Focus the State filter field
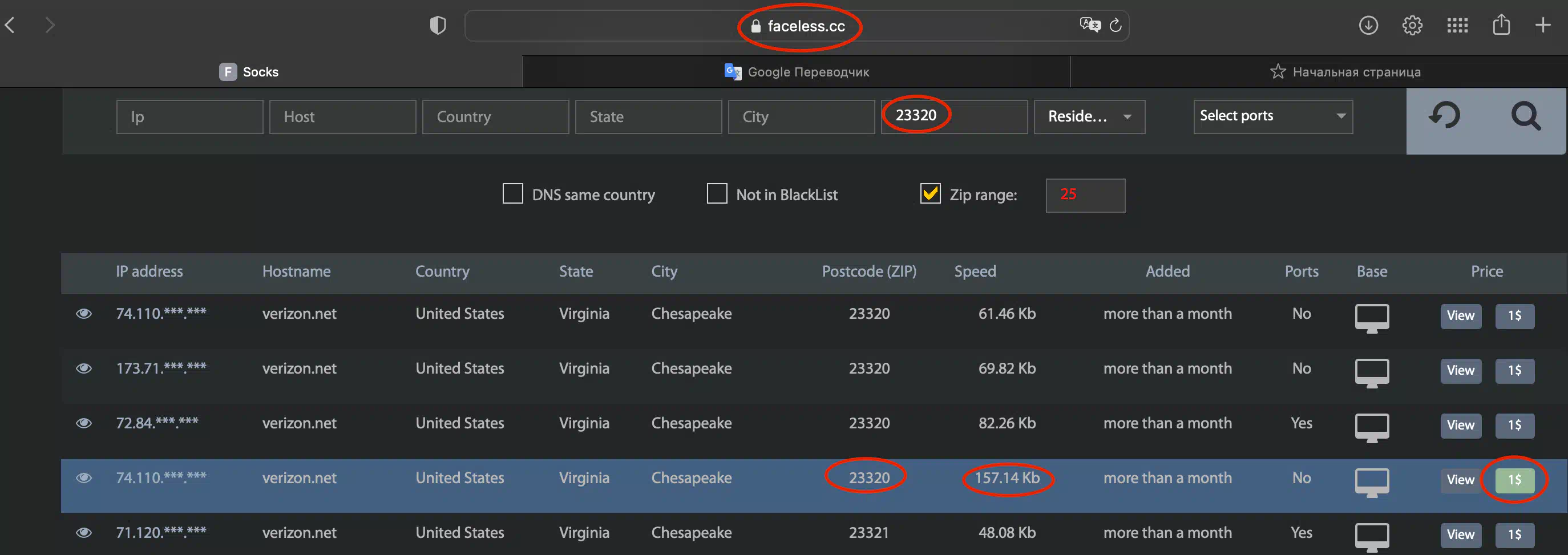This screenshot has width=1568, height=555. (648, 116)
